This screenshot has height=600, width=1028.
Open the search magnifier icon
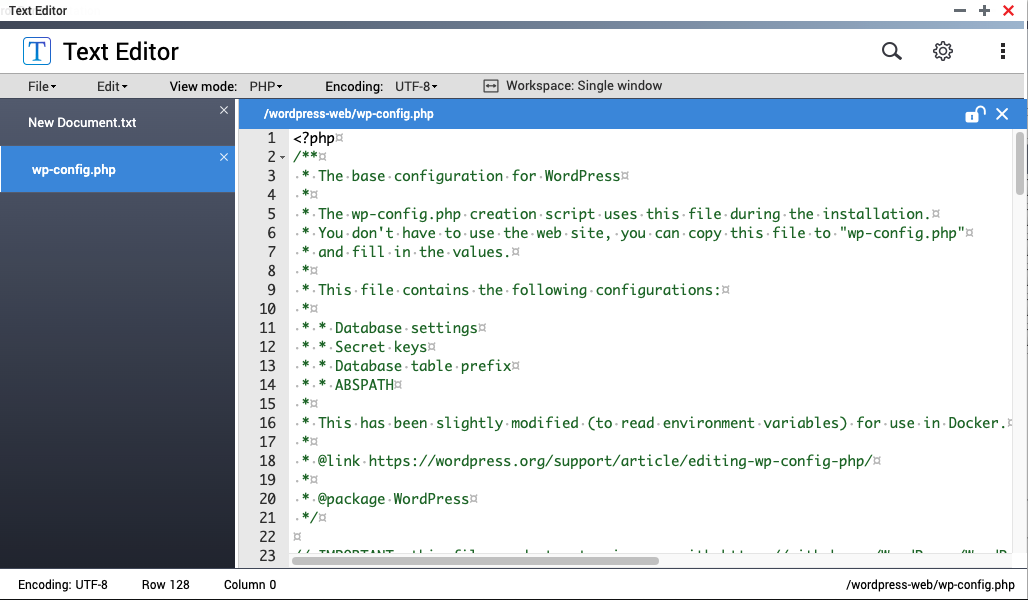pos(891,51)
